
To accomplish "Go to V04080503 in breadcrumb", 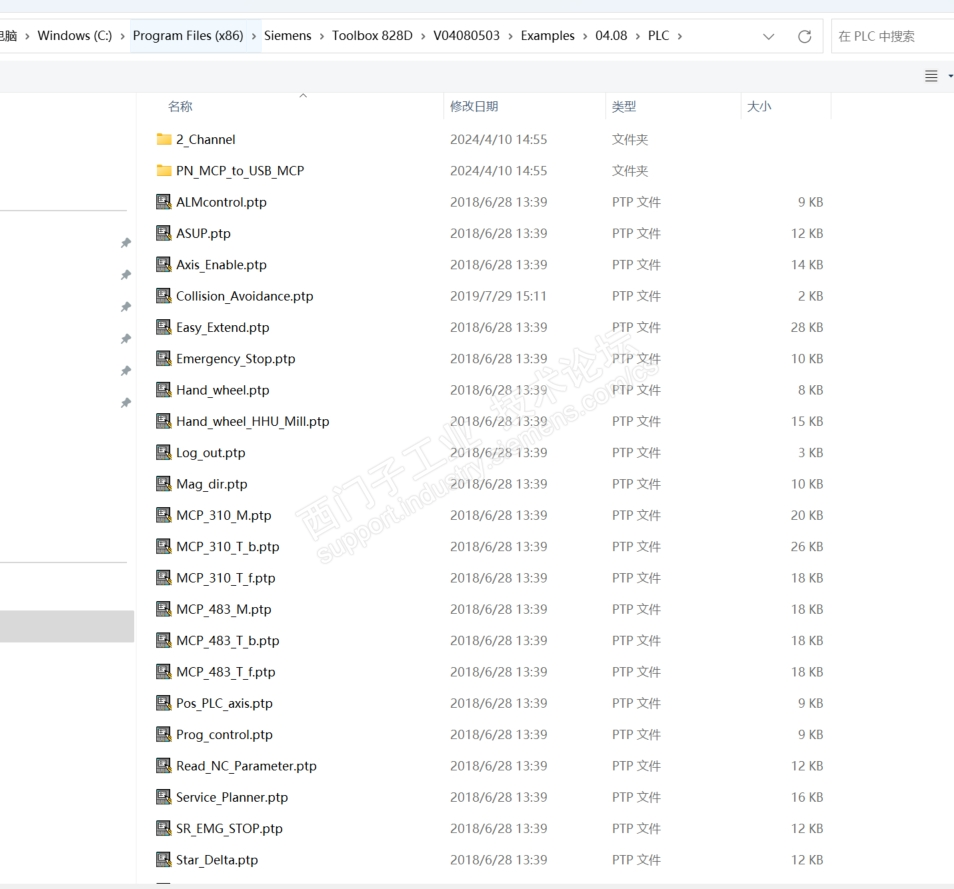I will pos(466,35).
